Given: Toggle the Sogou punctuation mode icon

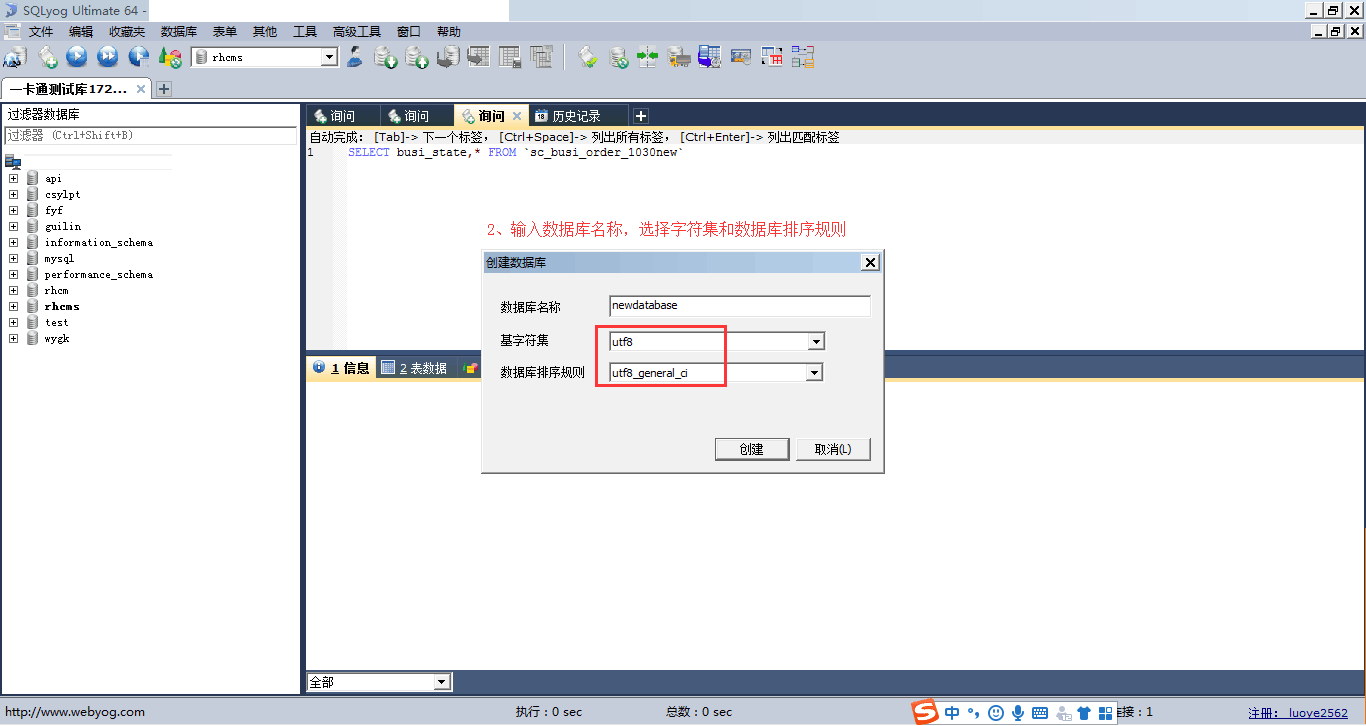Looking at the screenshot, I should pyautogui.click(x=973, y=713).
